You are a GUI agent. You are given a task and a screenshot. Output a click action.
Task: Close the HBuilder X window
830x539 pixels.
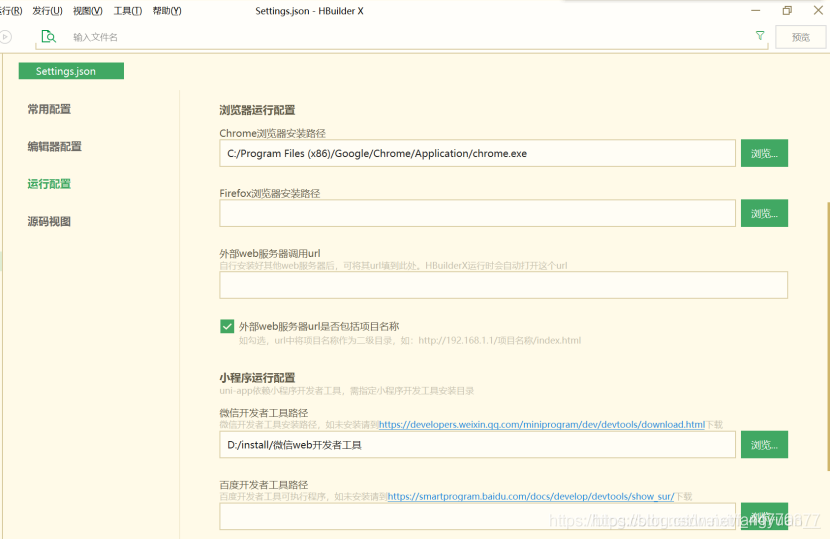(x=818, y=10)
